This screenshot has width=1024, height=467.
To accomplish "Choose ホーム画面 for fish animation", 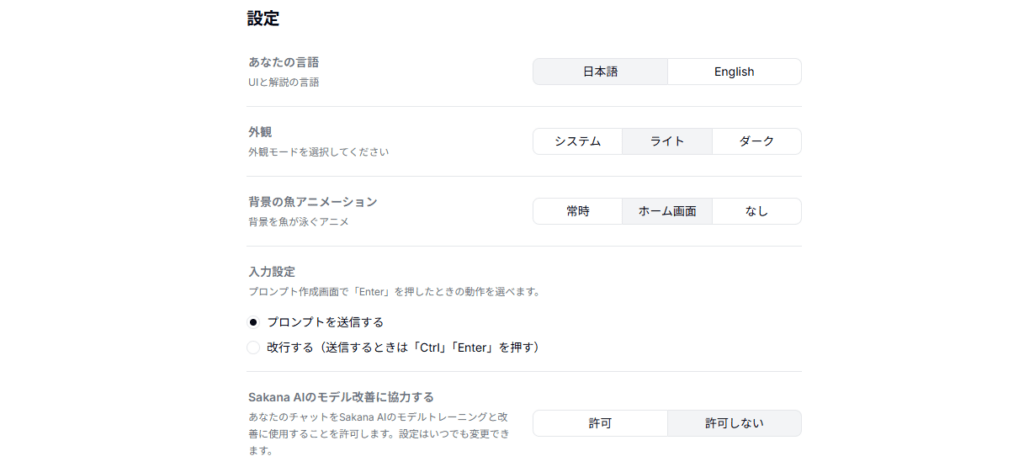I will point(667,212).
